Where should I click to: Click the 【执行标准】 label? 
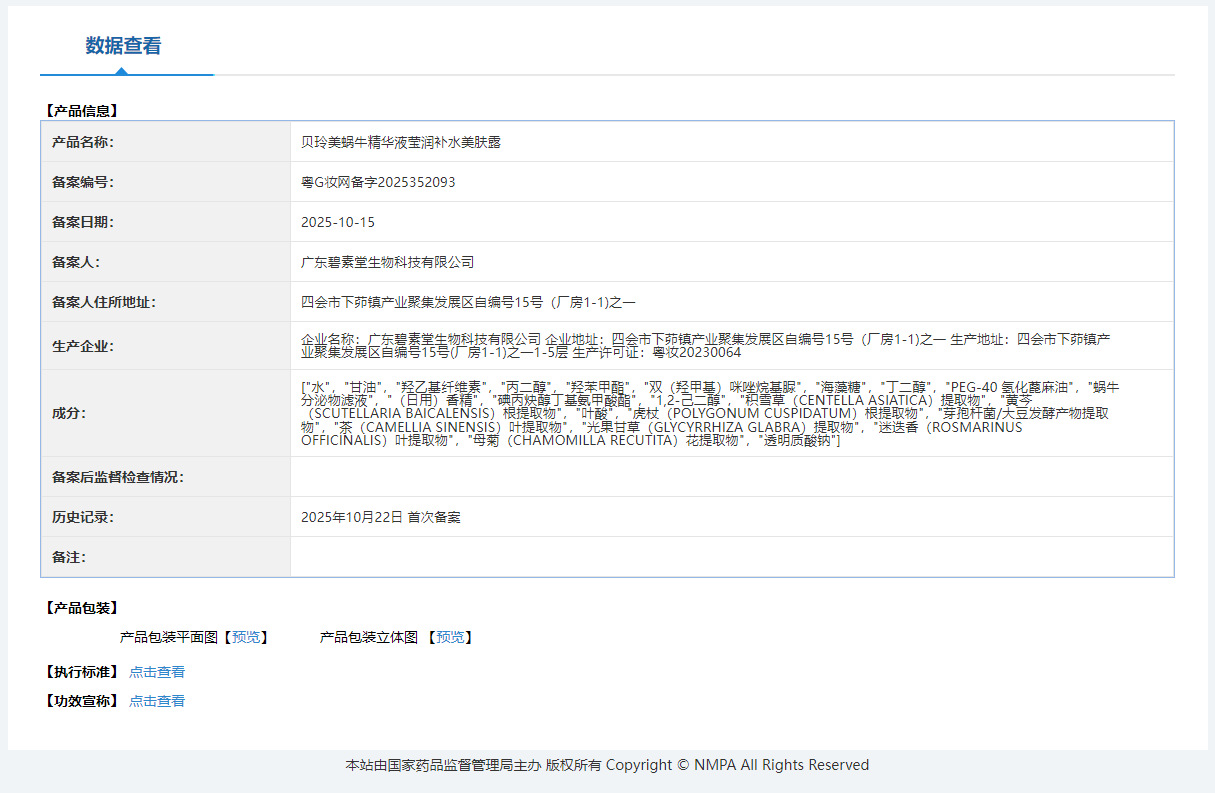(81, 672)
